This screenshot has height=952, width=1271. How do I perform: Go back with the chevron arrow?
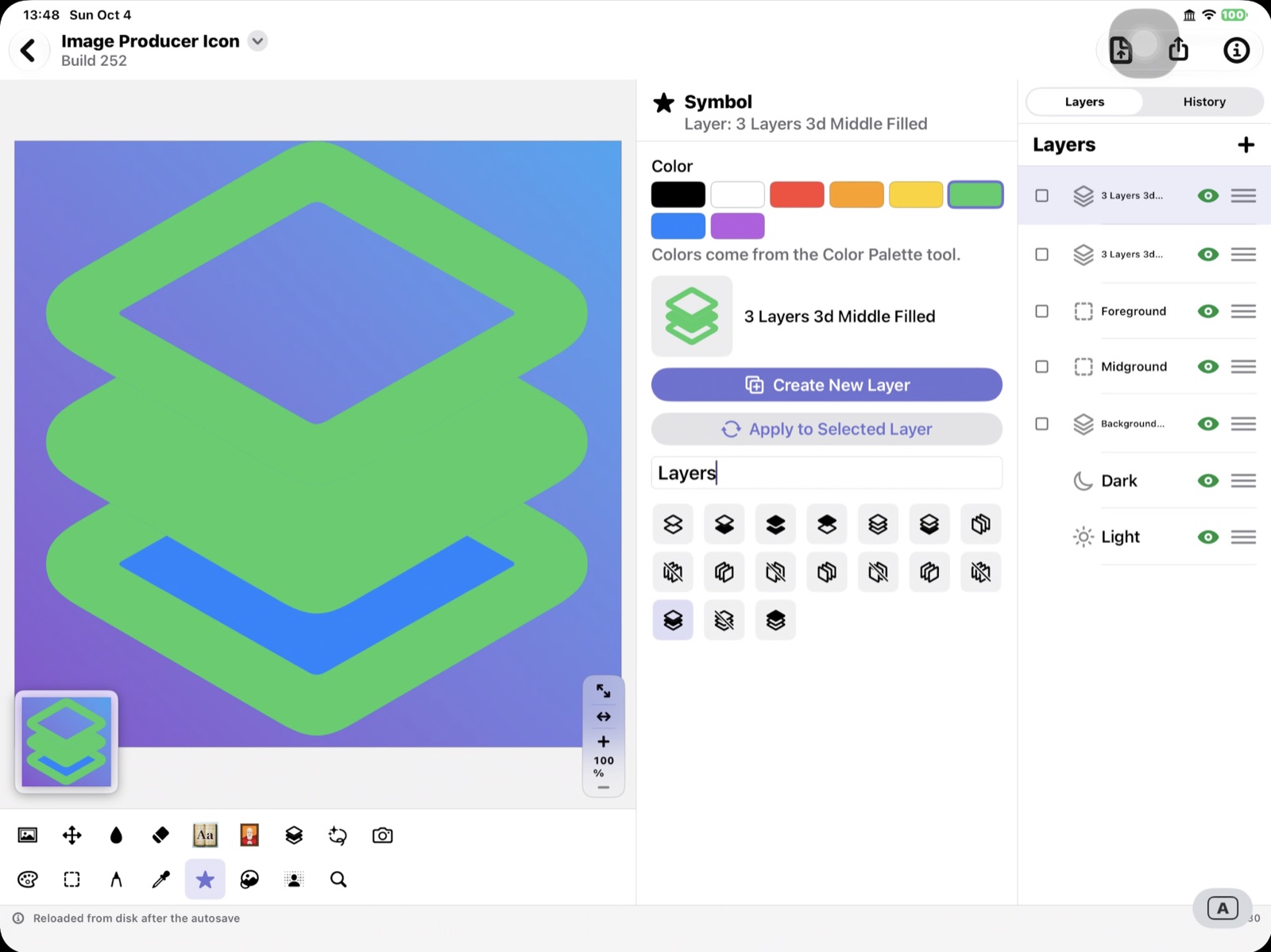(29, 50)
